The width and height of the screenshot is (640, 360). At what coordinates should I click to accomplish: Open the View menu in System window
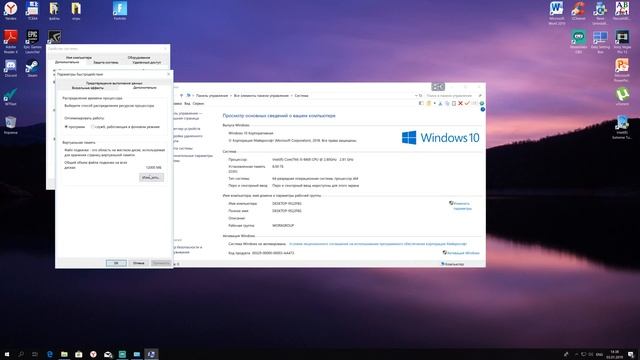[x=187, y=104]
